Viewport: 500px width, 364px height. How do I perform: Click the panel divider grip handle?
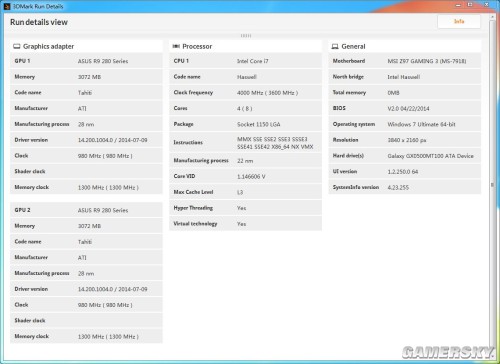246,36
